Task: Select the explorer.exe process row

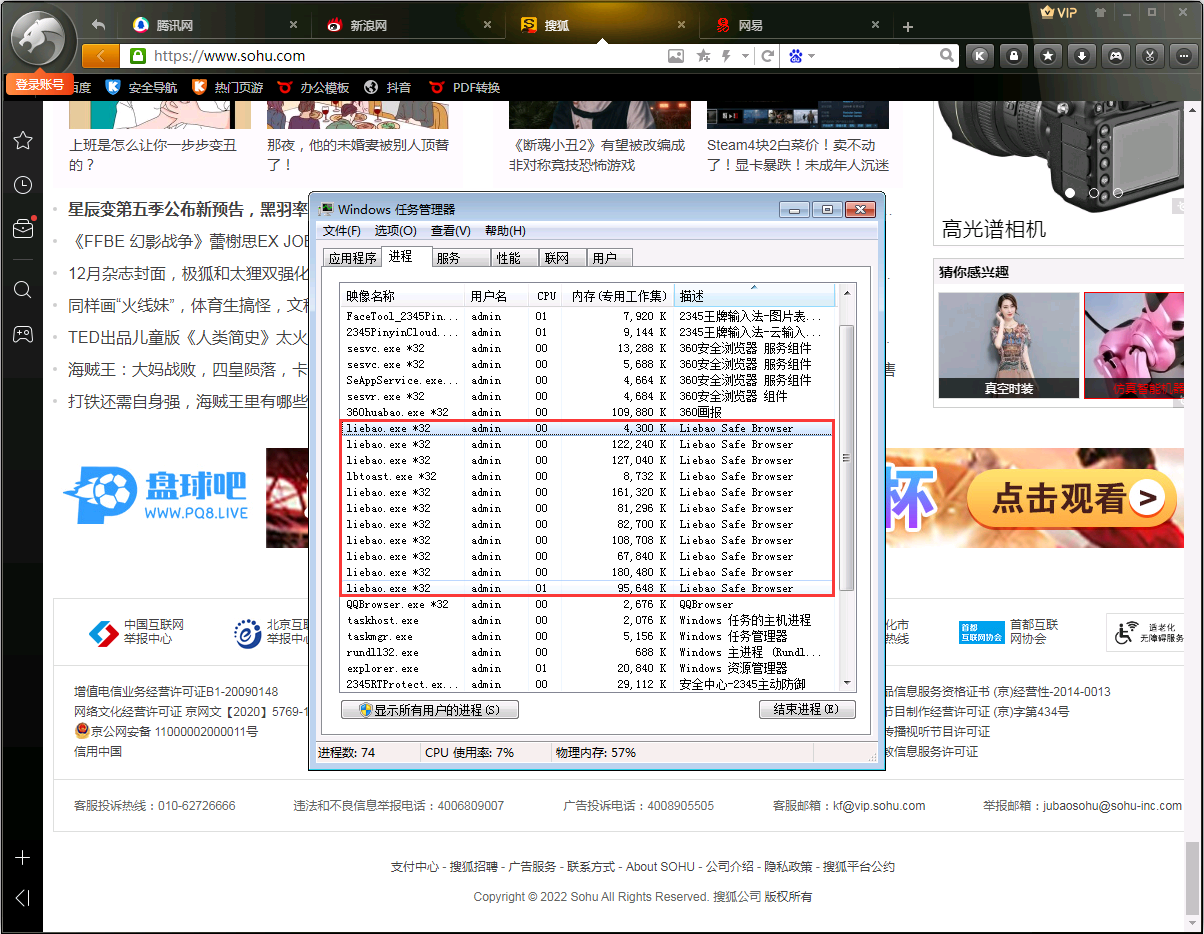Action: (588, 668)
